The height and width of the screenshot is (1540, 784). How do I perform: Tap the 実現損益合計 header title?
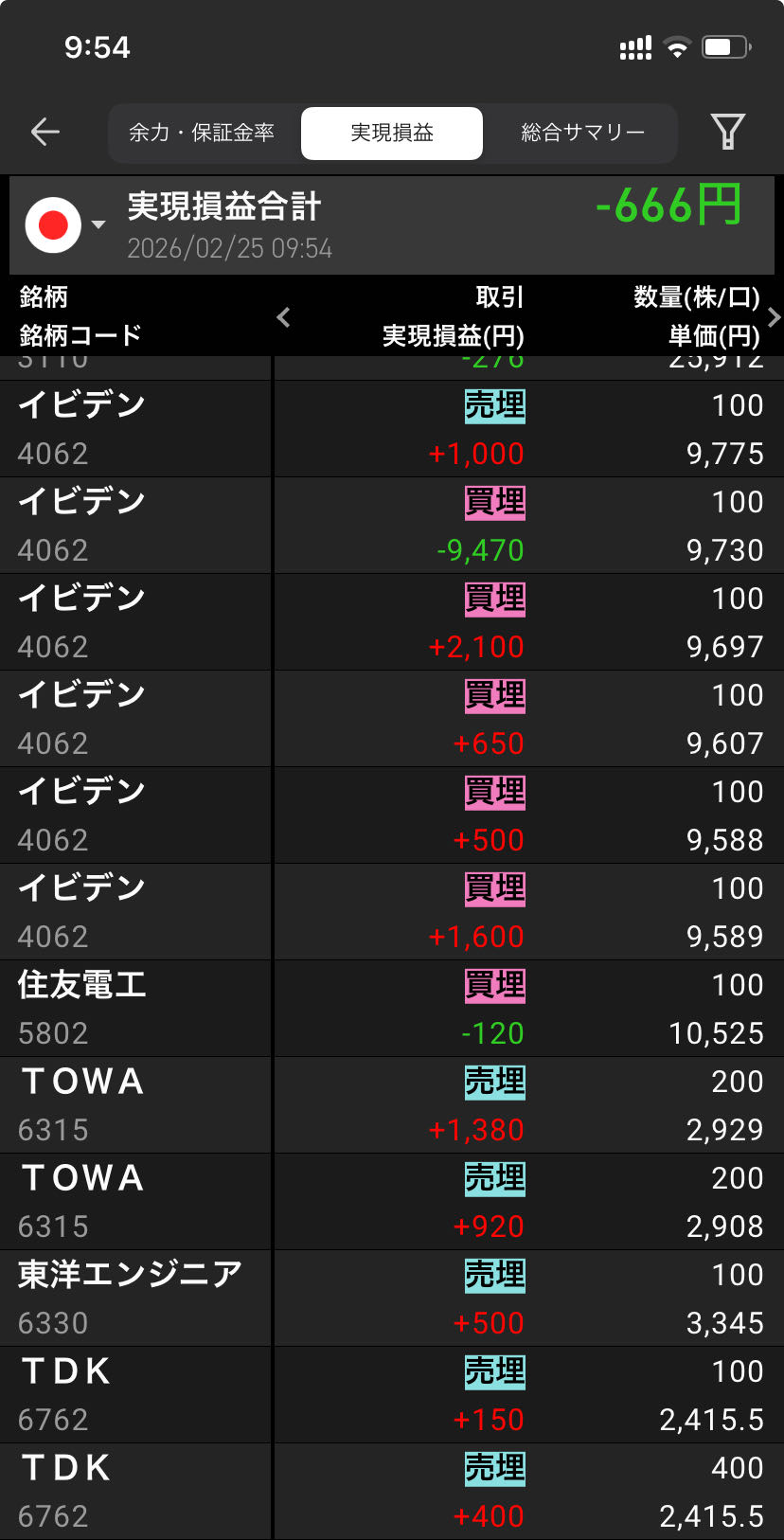[x=224, y=206]
